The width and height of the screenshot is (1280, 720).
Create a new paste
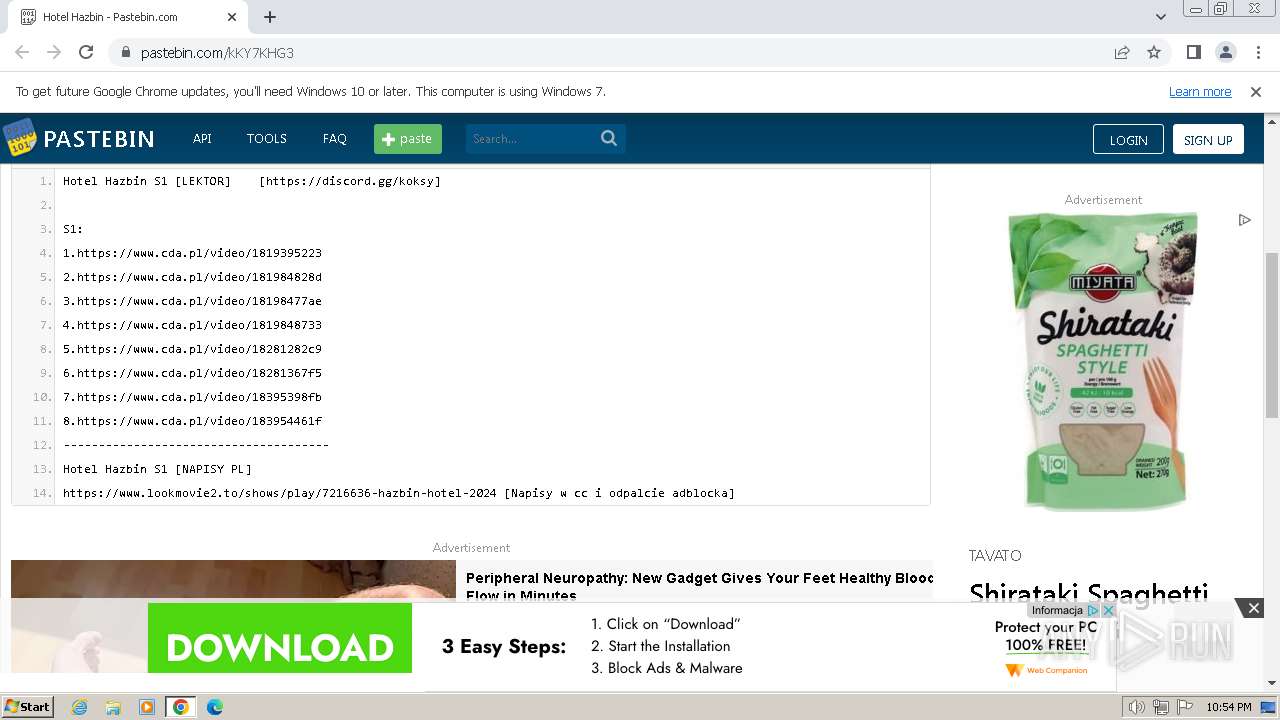click(408, 138)
